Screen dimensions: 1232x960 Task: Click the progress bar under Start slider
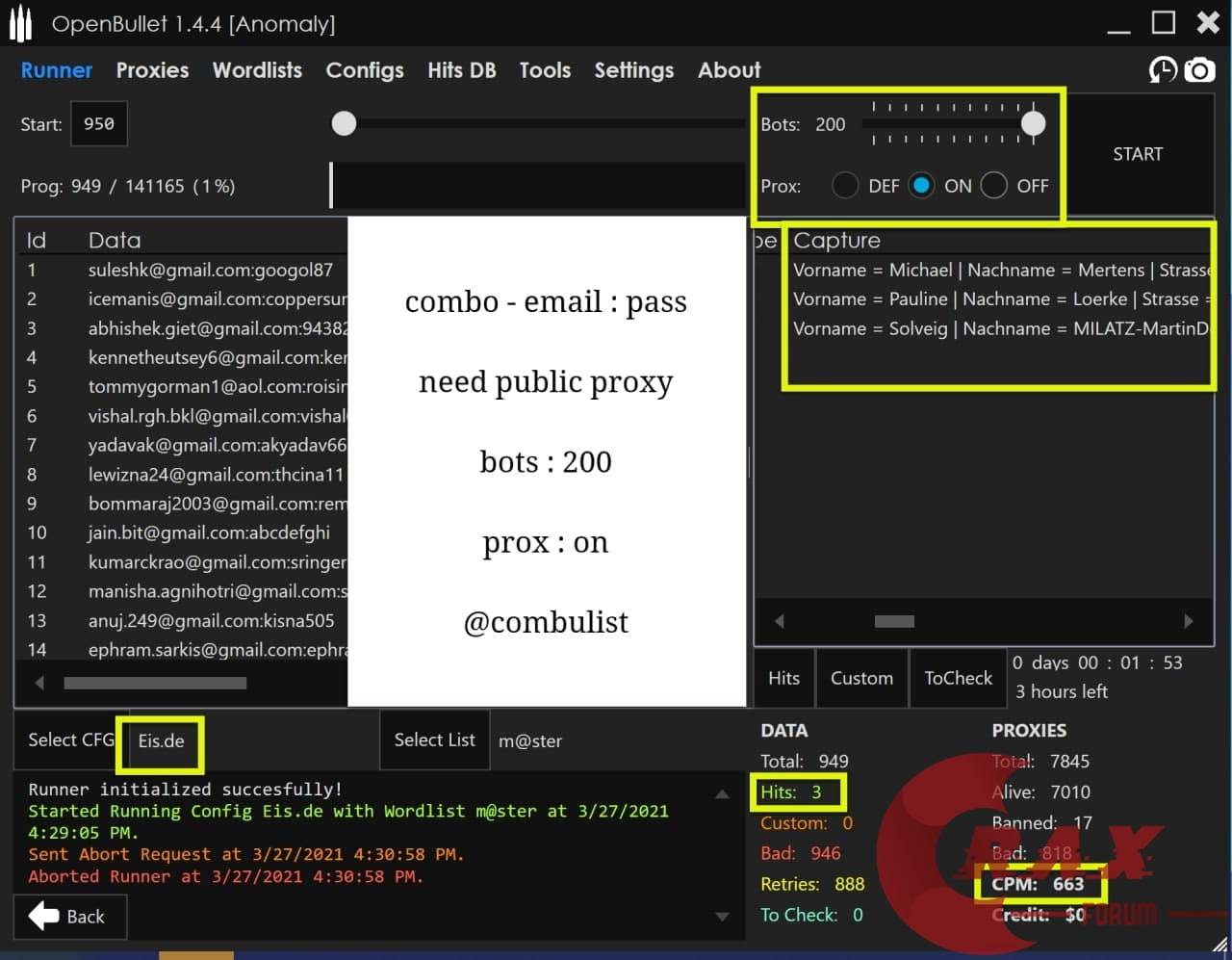coord(538,185)
